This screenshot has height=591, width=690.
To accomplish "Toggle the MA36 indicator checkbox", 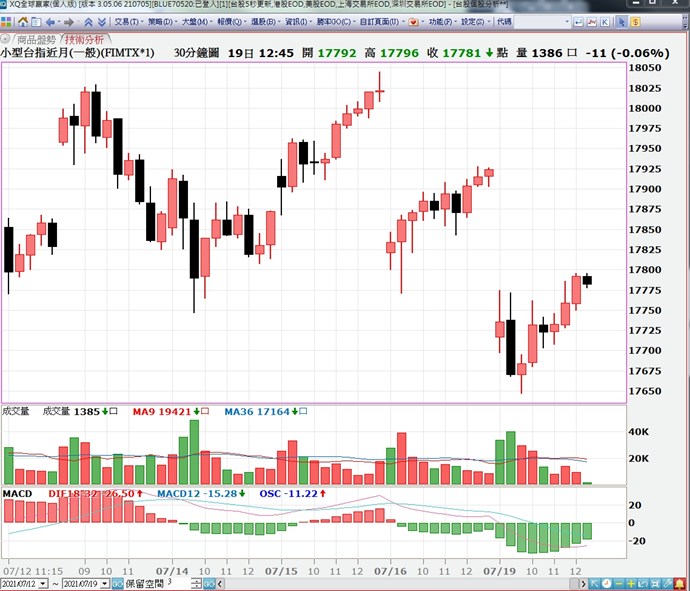I will (303, 411).
